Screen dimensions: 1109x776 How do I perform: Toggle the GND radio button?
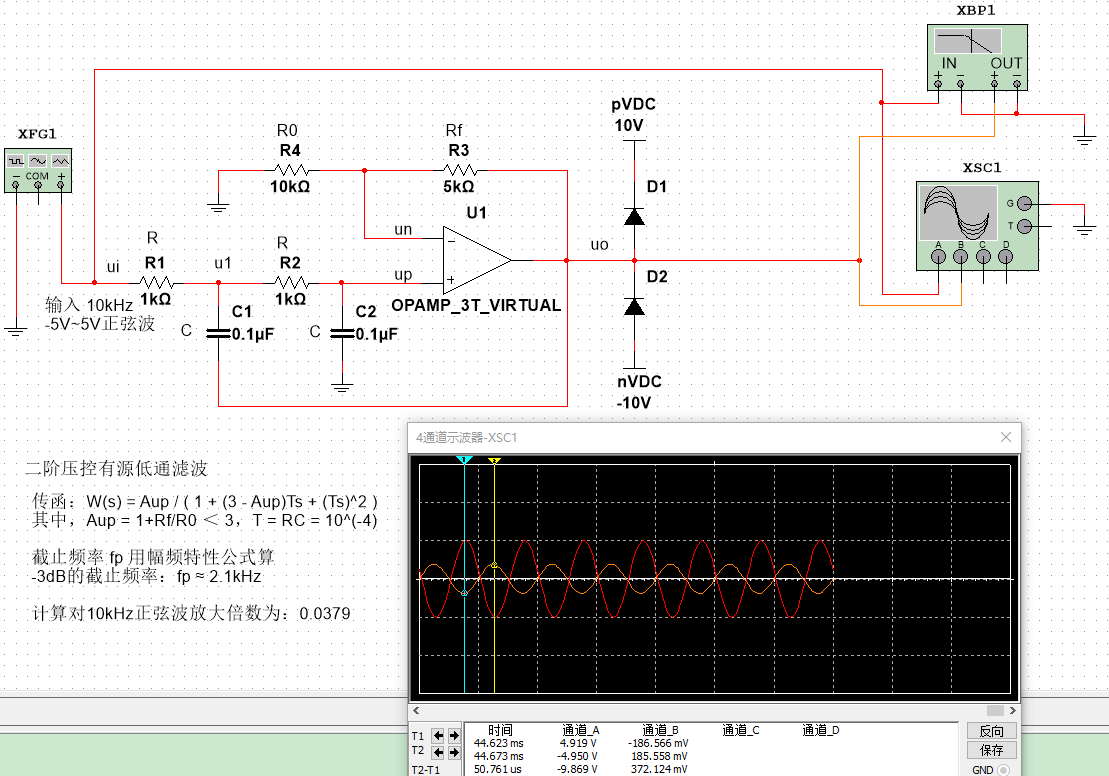(1003, 770)
